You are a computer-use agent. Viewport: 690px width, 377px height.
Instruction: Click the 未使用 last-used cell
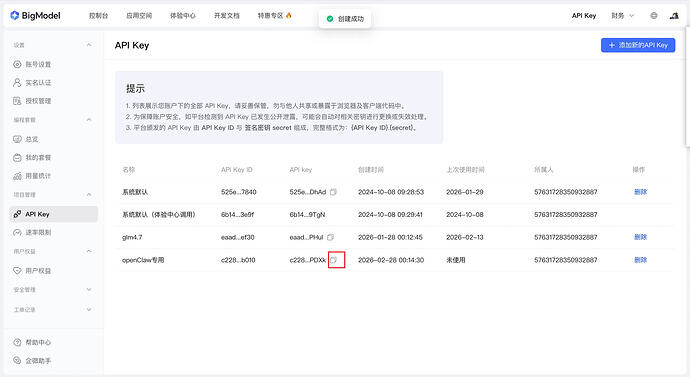(x=456, y=260)
